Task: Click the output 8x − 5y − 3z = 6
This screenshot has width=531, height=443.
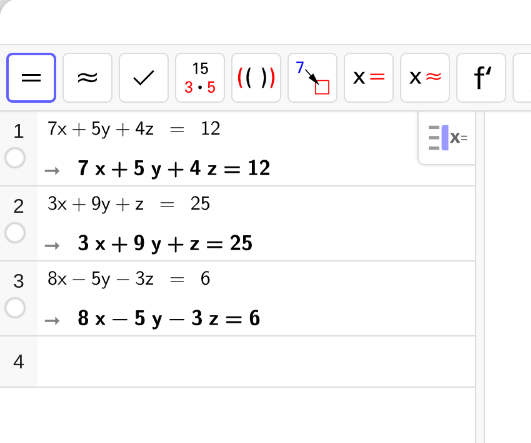Action: pyautogui.click(x=169, y=319)
